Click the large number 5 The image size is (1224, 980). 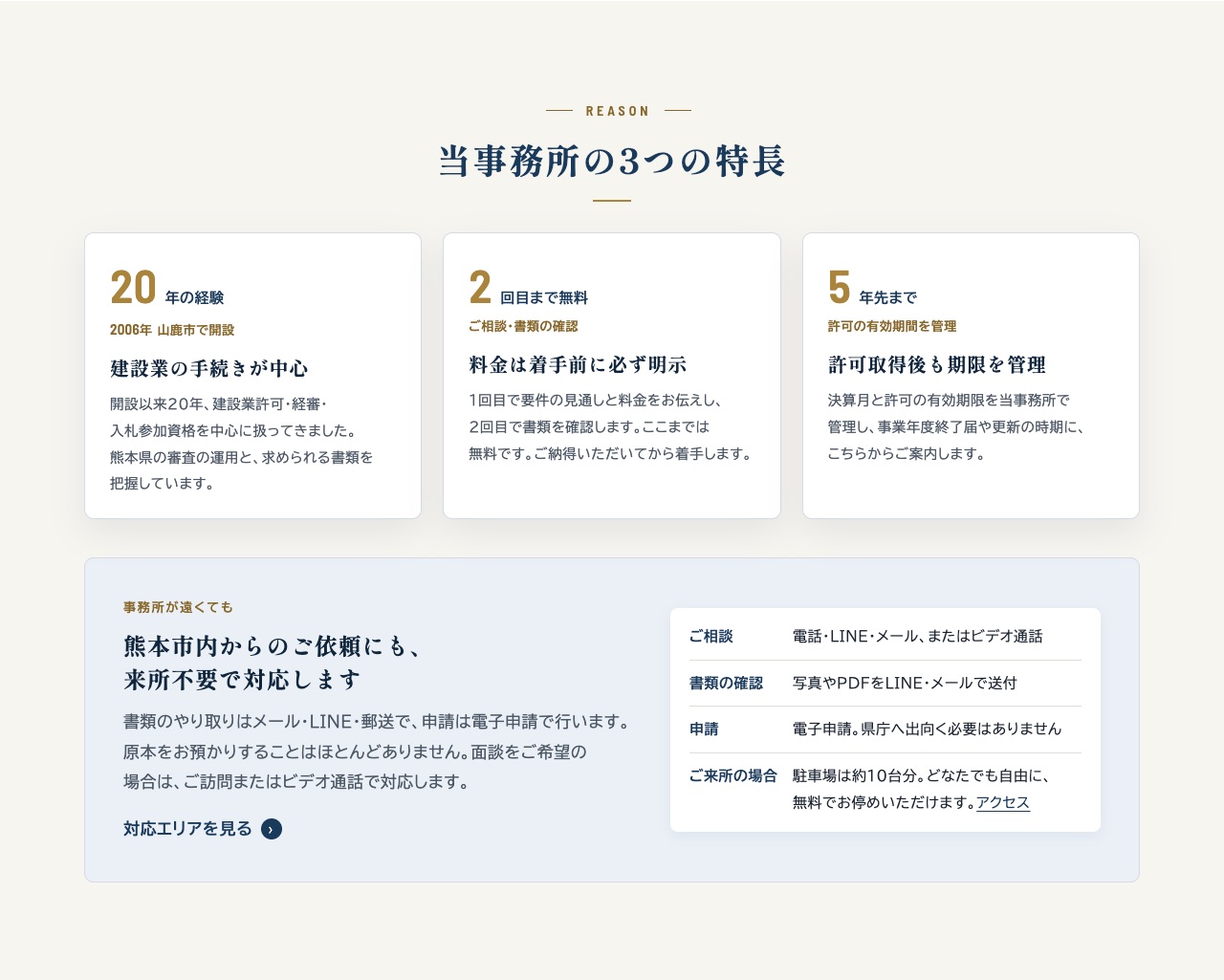click(x=840, y=288)
